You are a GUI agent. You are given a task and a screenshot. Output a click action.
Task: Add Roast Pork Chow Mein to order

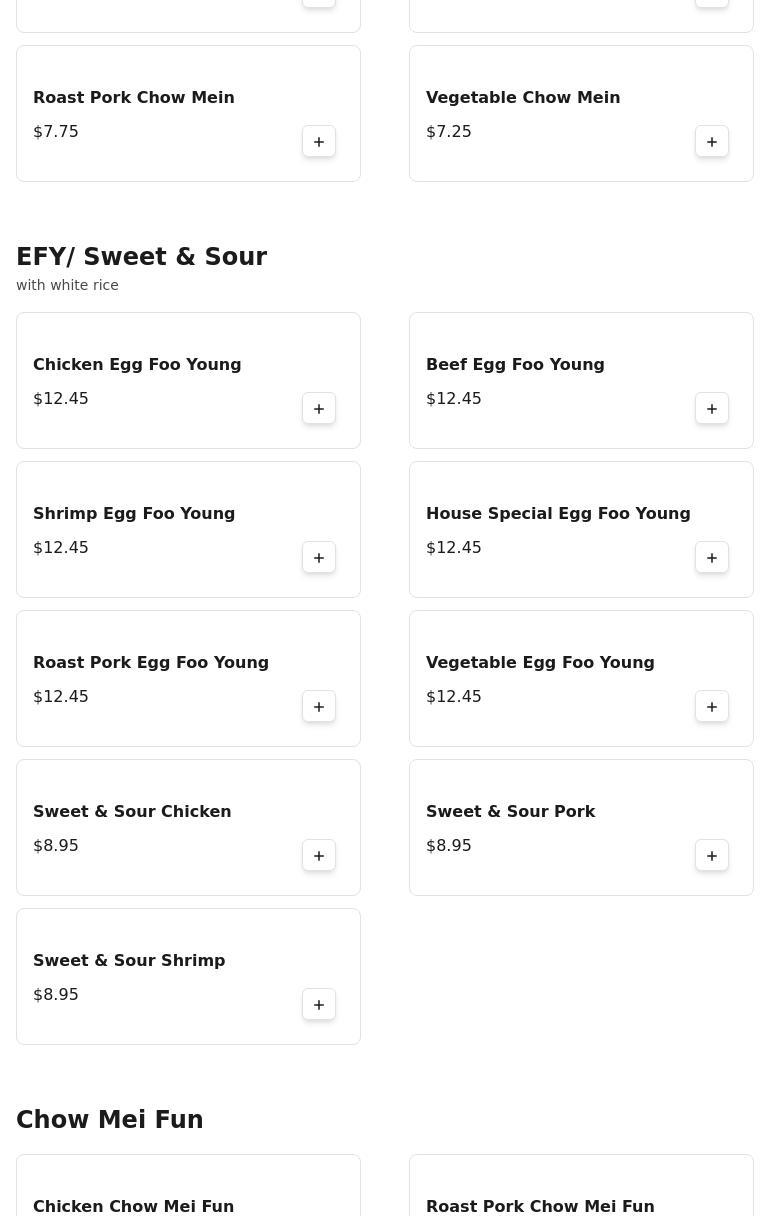coord(319,142)
